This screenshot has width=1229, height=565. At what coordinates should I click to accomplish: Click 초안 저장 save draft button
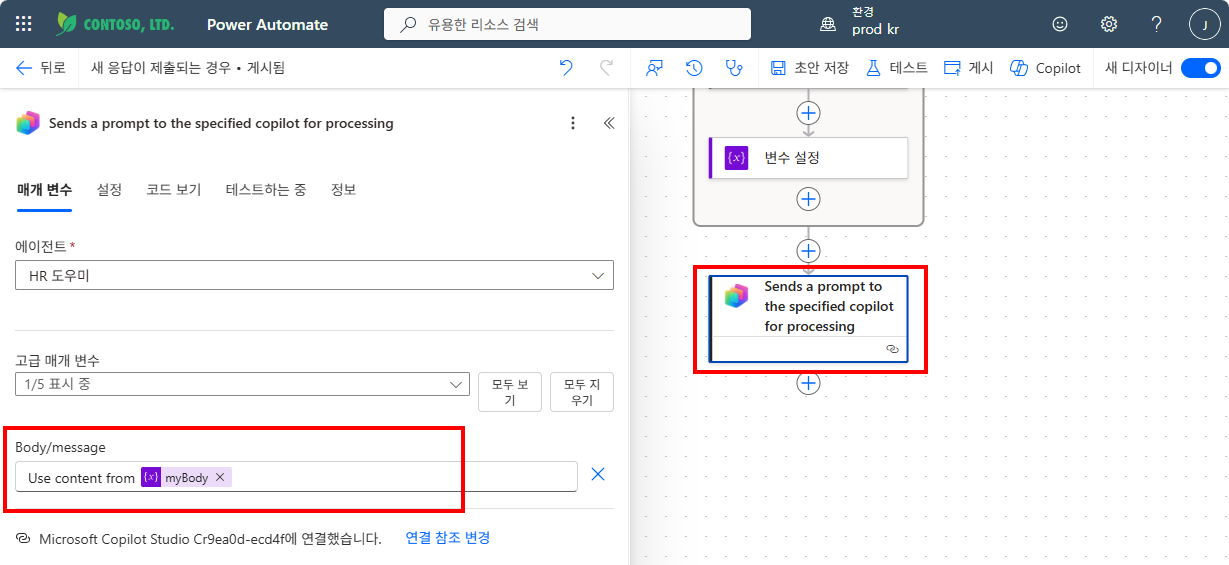(x=810, y=68)
